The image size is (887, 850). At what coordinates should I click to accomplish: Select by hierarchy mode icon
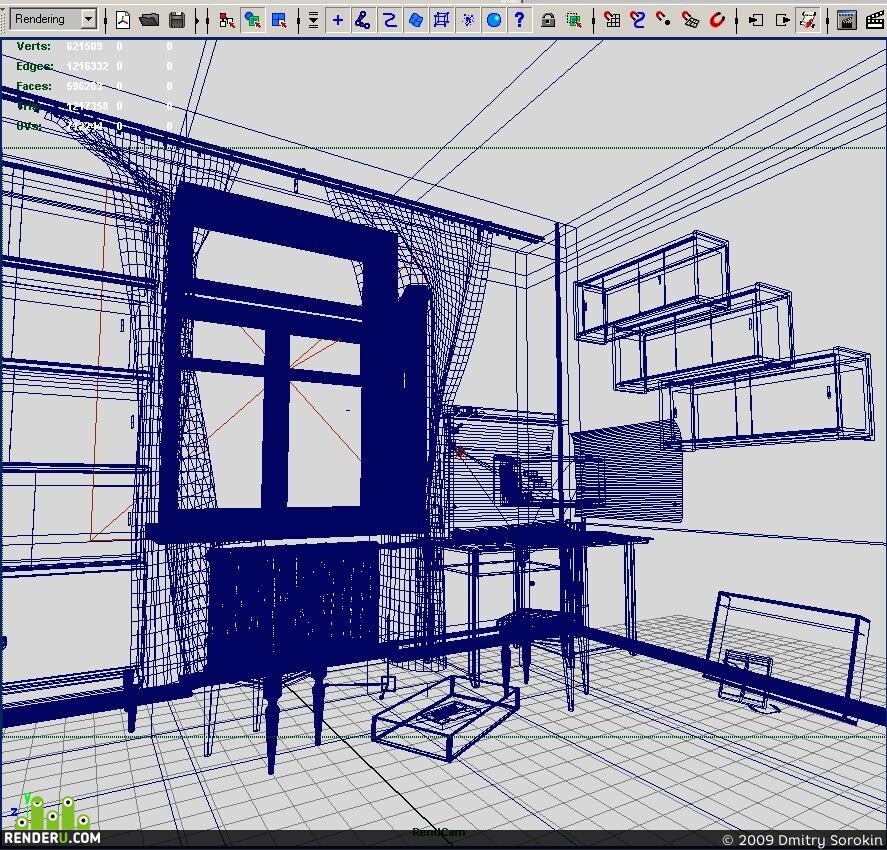pos(226,20)
